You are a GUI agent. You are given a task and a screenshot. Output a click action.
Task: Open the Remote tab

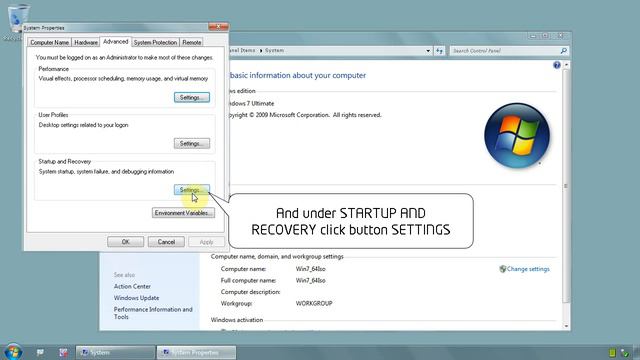pos(191,42)
